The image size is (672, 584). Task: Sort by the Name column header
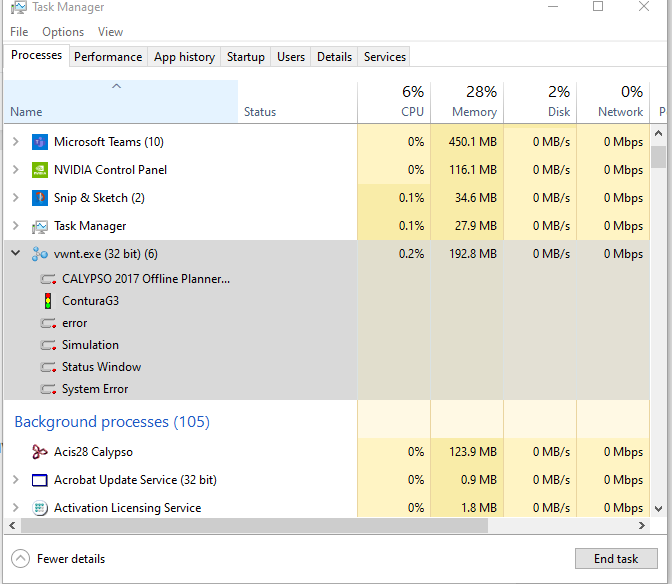click(121, 102)
